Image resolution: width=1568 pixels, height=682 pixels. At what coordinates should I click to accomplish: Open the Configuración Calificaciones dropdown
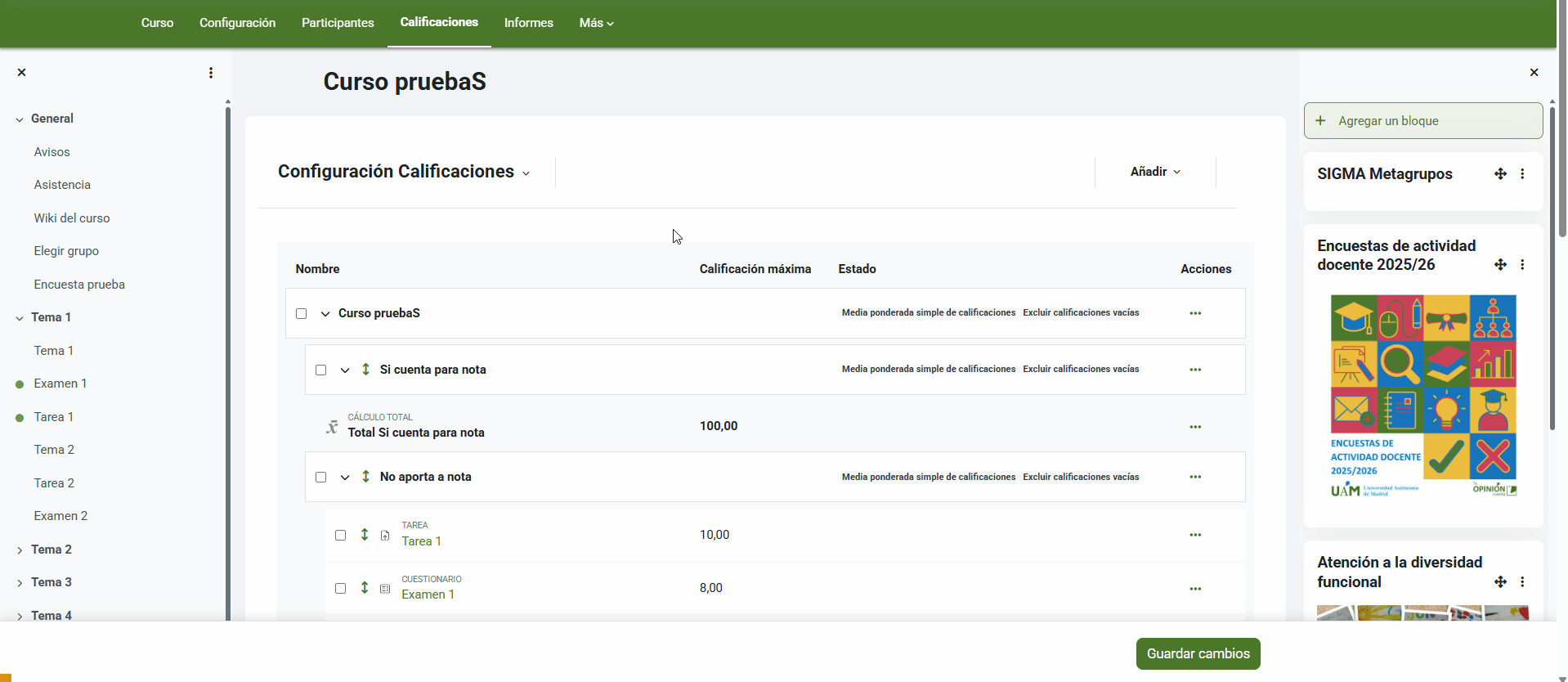pyautogui.click(x=404, y=172)
